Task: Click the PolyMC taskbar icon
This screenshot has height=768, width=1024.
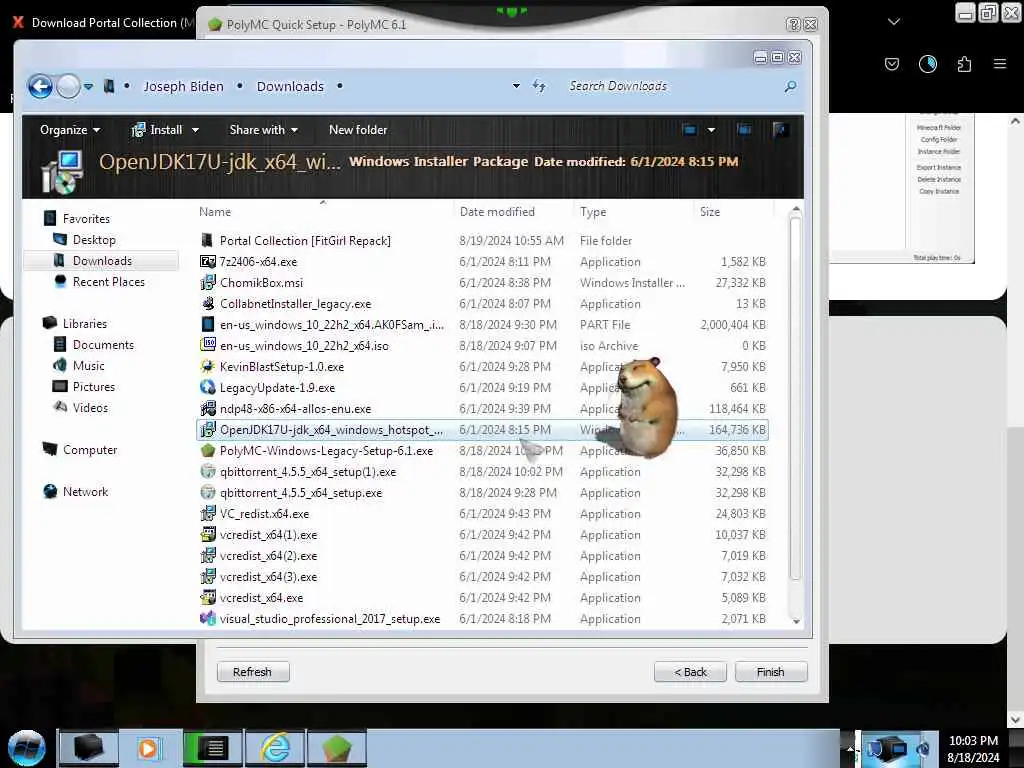Action: pyautogui.click(x=337, y=748)
